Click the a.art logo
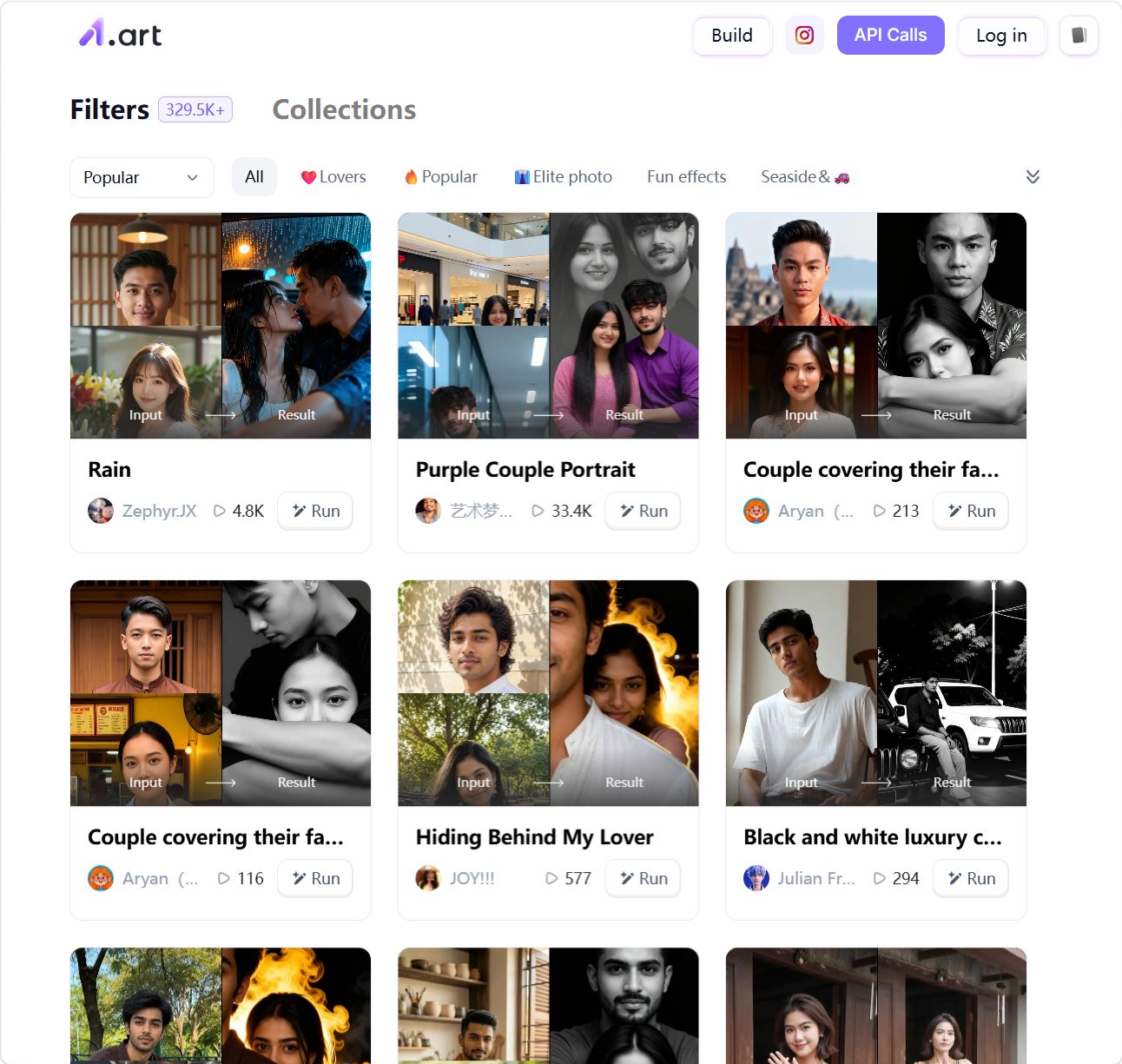This screenshot has height=1064, width=1122. click(x=120, y=34)
